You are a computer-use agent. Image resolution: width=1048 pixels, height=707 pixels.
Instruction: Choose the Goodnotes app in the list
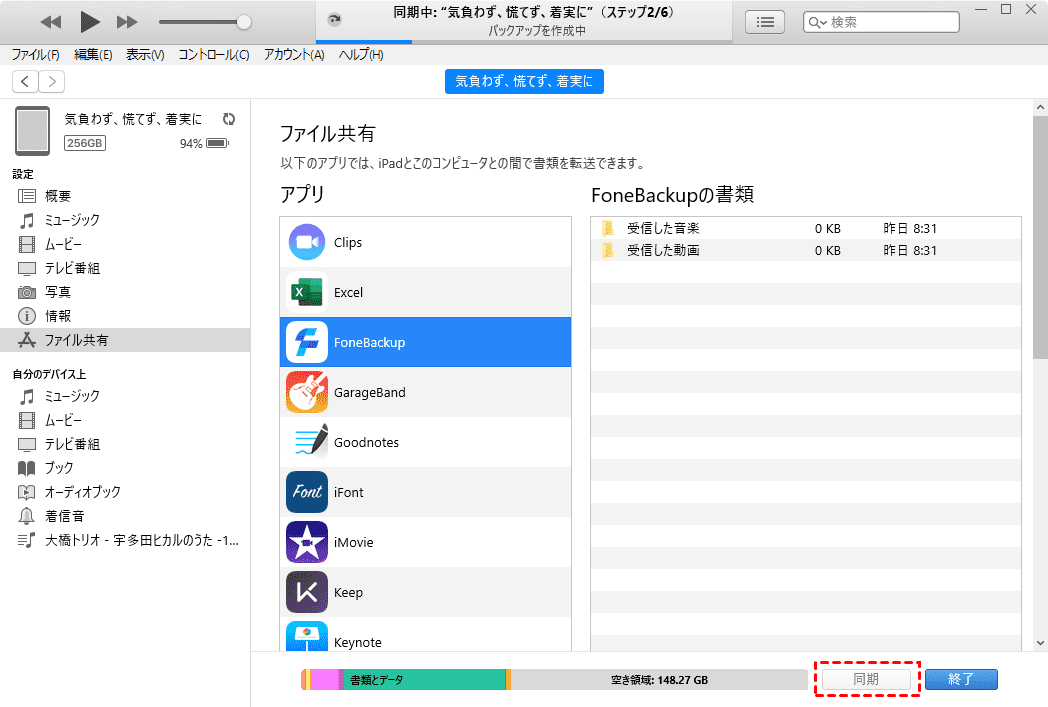[x=366, y=442]
